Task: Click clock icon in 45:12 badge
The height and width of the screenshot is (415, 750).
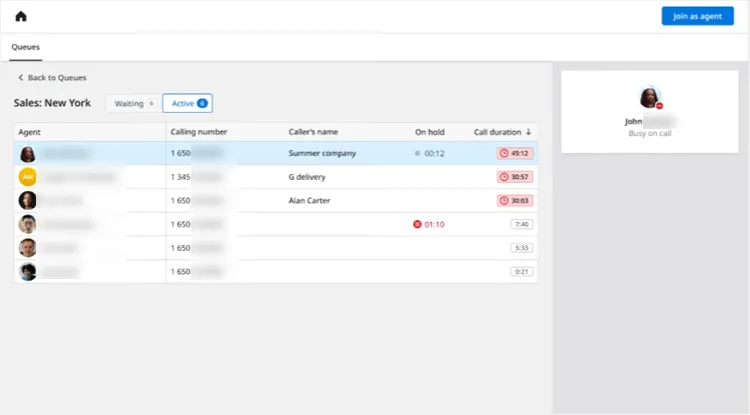Action: 504,153
